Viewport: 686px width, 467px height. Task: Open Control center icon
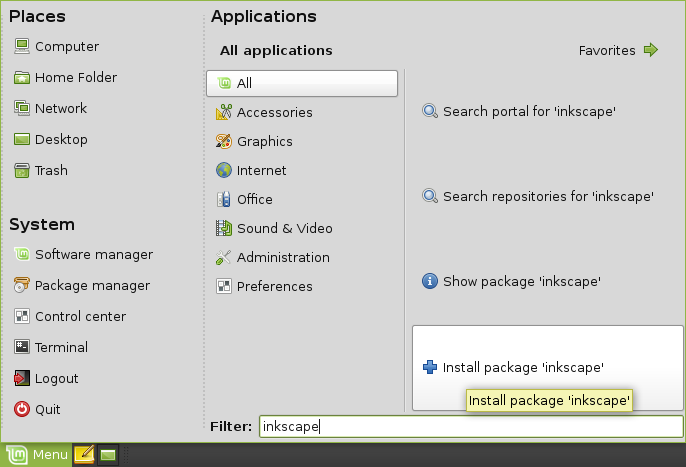pyautogui.click(x=21, y=316)
